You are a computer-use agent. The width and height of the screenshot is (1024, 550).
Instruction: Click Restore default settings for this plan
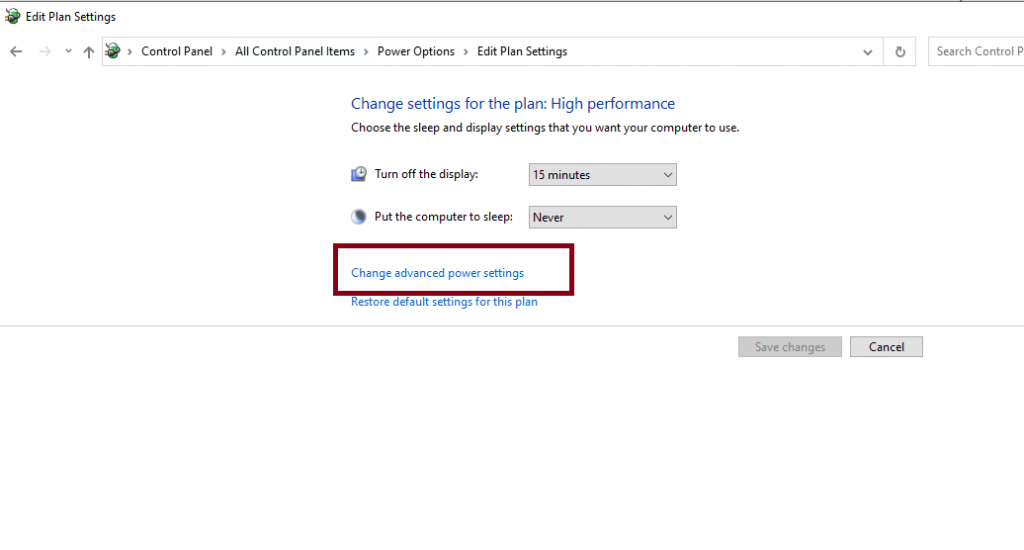point(444,302)
